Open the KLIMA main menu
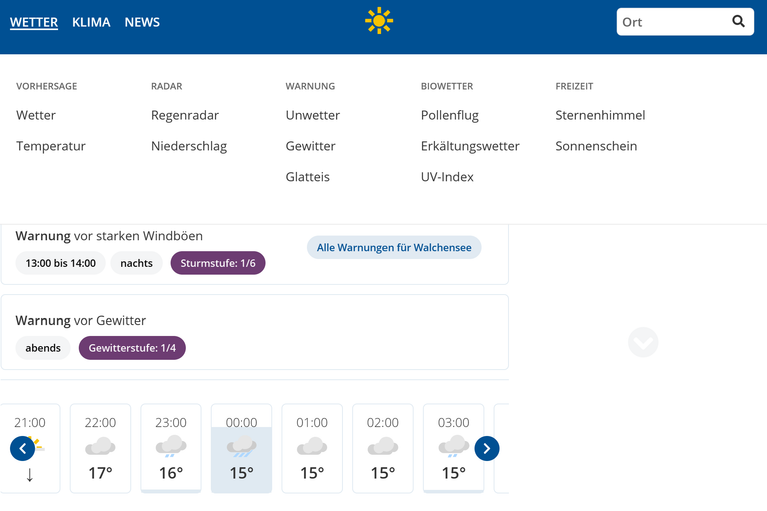The image size is (767, 511). pyautogui.click(x=91, y=22)
